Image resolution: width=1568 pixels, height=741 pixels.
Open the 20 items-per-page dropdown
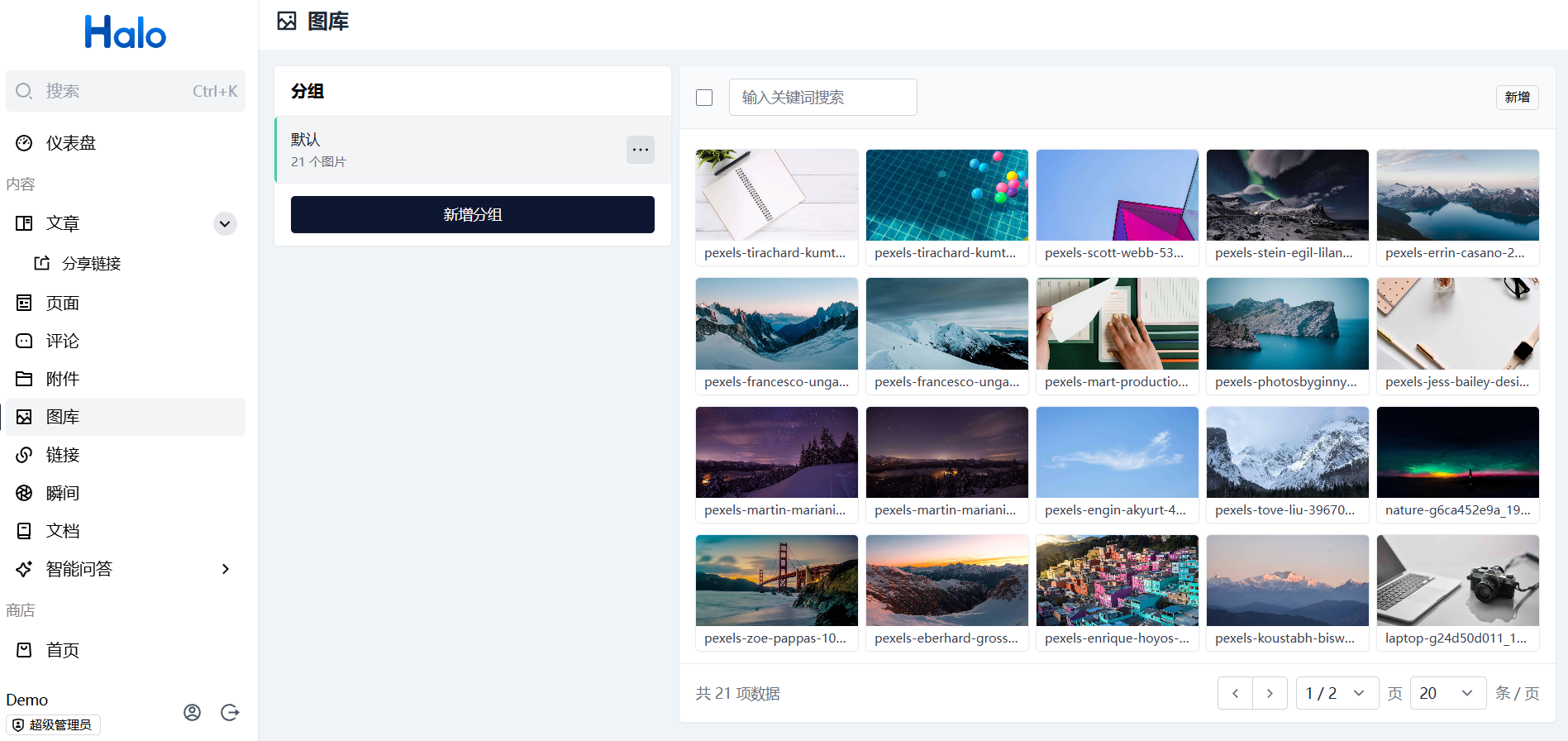click(1447, 693)
